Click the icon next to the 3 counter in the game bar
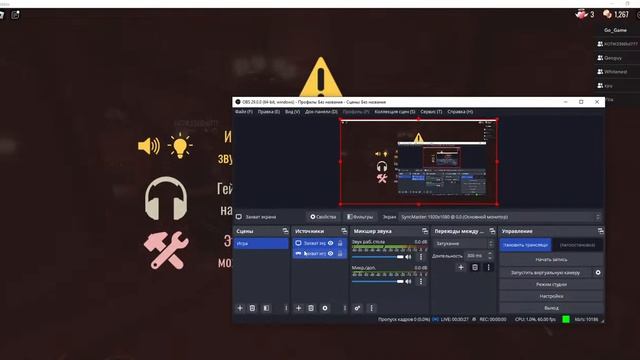Viewport: 640px width, 360px height. point(581,14)
